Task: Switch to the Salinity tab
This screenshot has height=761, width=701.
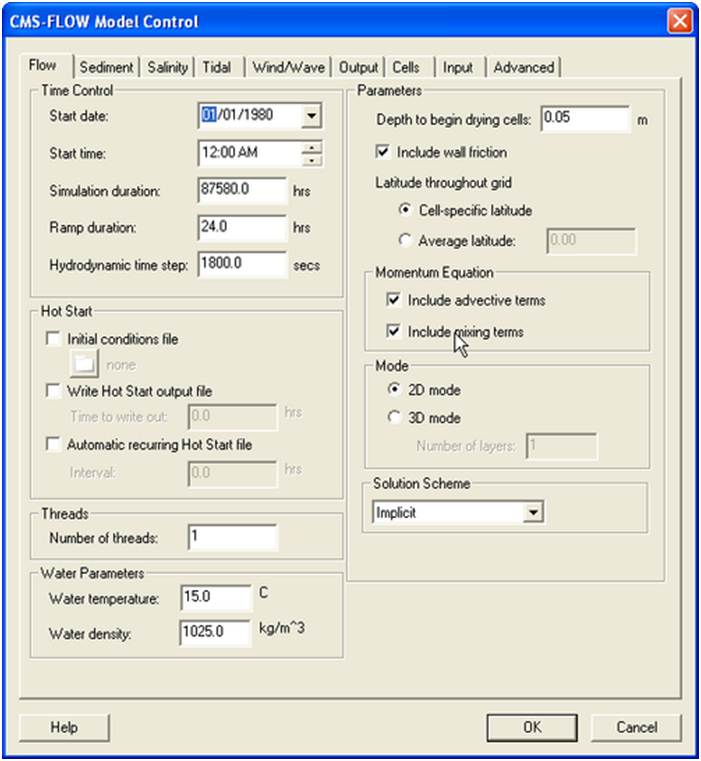Action: tap(167, 67)
